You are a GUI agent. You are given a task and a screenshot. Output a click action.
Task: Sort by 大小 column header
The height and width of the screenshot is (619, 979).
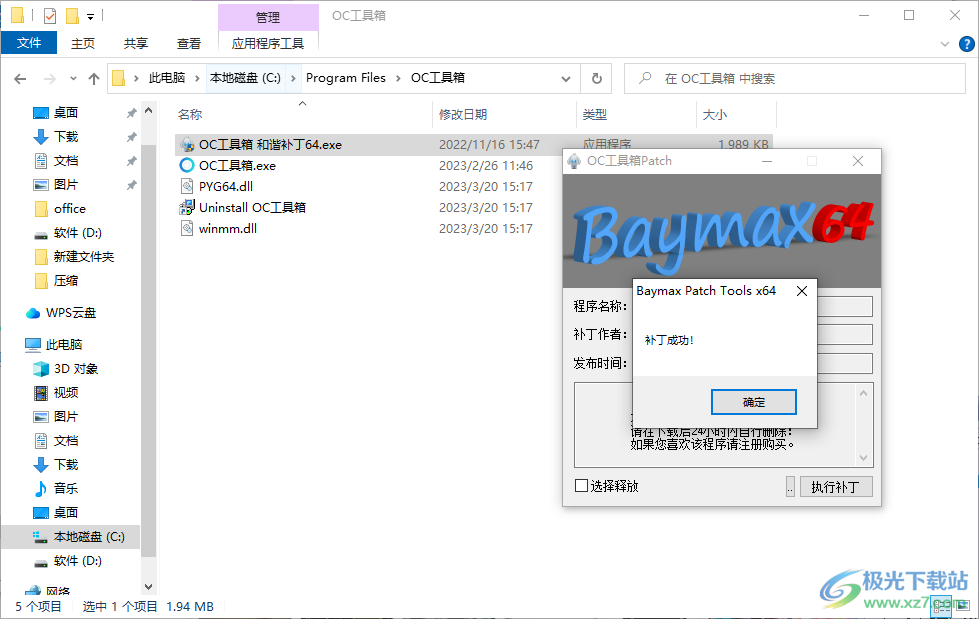715,115
